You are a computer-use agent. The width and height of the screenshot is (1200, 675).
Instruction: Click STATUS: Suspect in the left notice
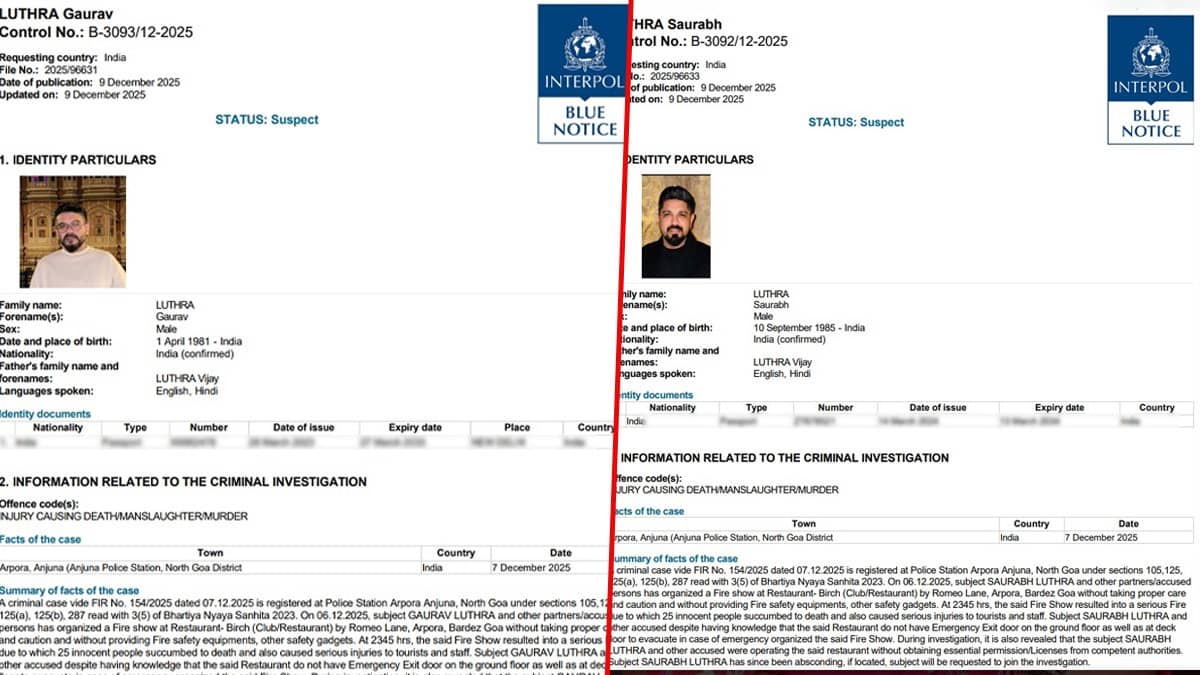(267, 119)
